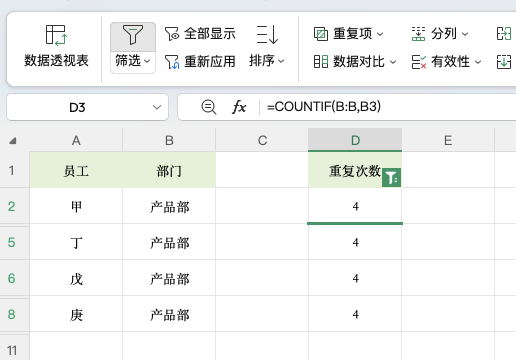Image resolution: width=516 pixels, height=360 pixels.
Task: Click the top icon at the ribbon's right edge
Action: click(504, 34)
